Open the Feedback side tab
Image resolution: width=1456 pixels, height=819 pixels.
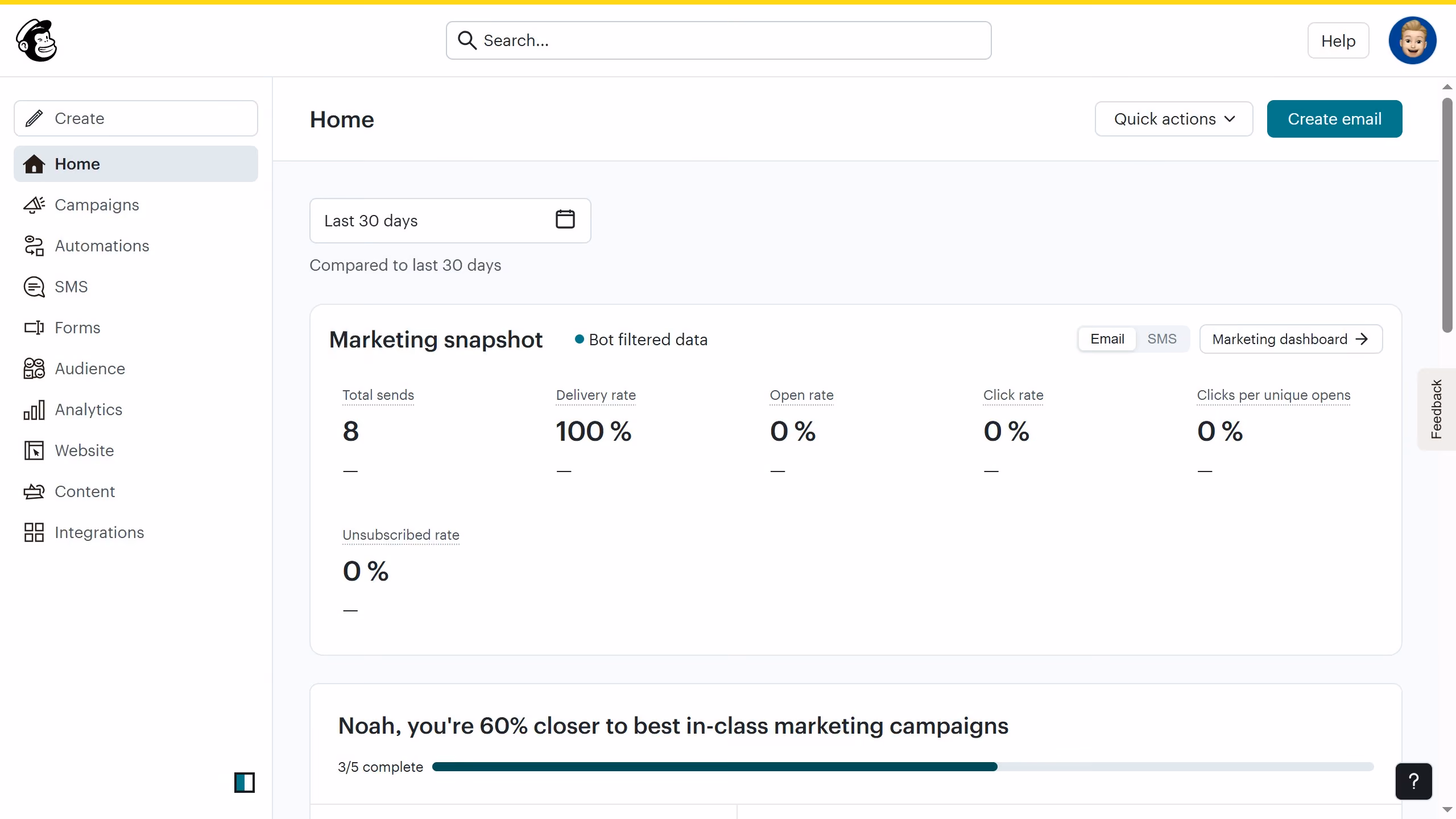1437,409
